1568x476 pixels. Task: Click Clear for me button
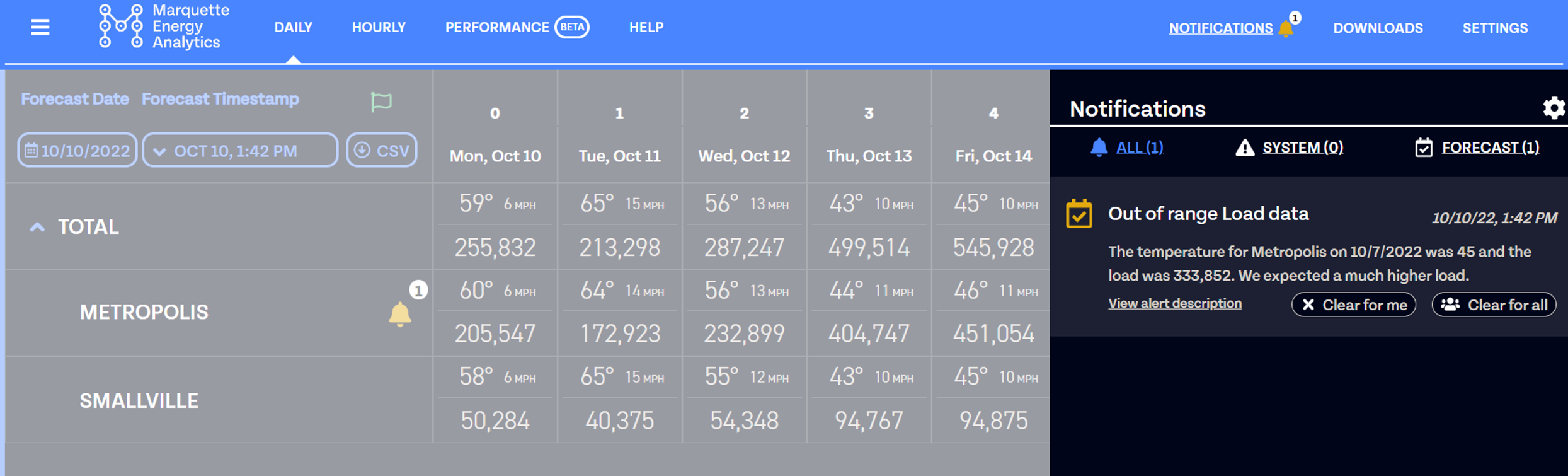click(x=1354, y=305)
